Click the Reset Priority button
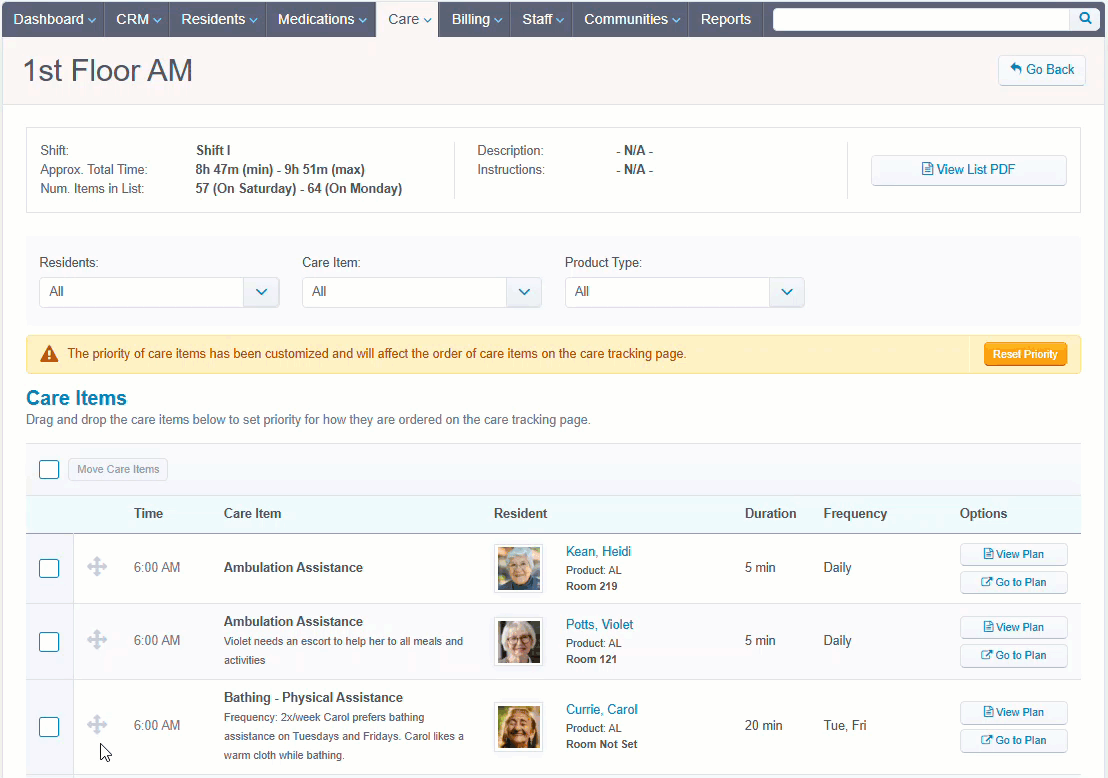1108x778 pixels. coord(1025,354)
